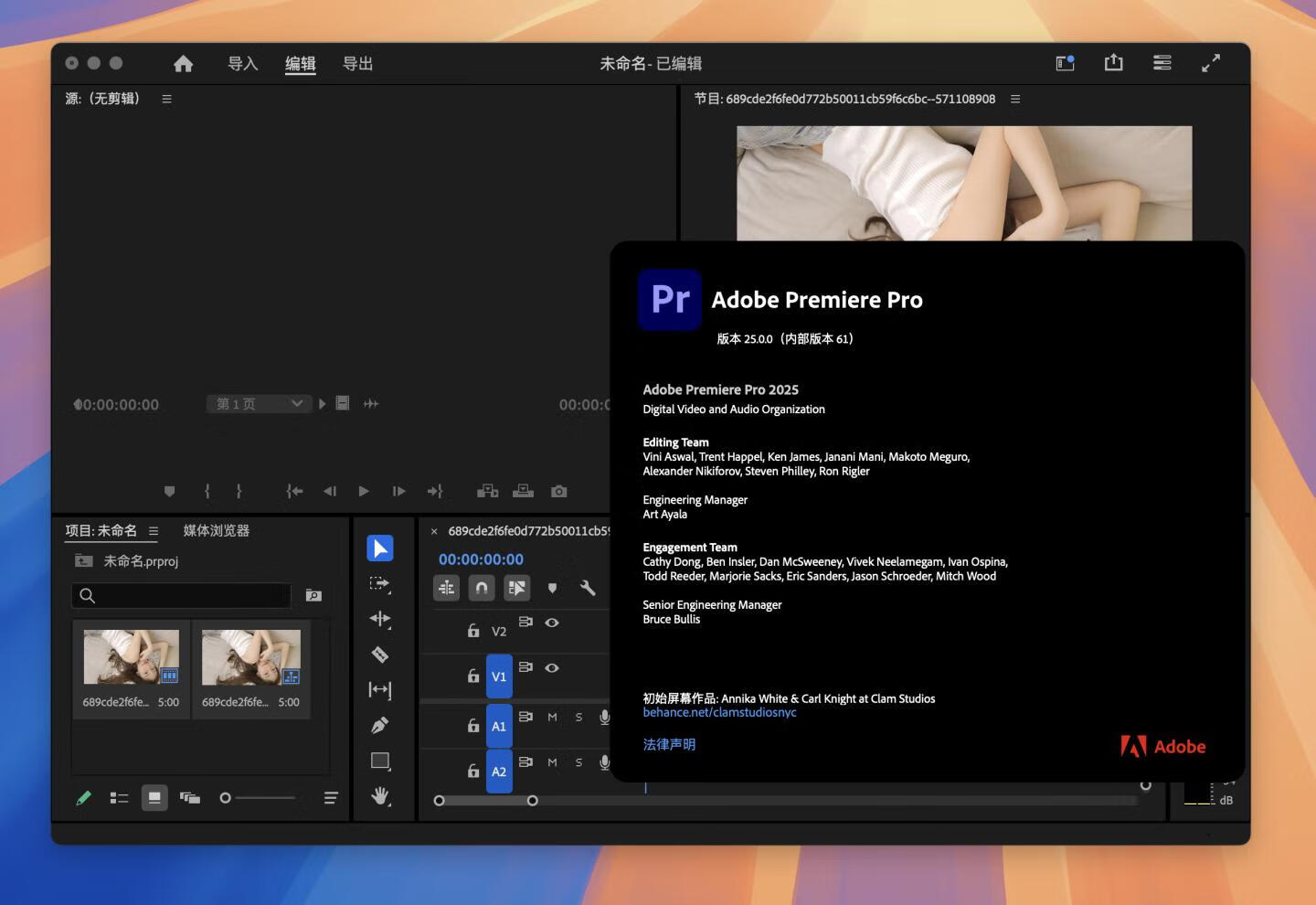
Task: Solo the A2 audio track
Action: click(x=578, y=762)
